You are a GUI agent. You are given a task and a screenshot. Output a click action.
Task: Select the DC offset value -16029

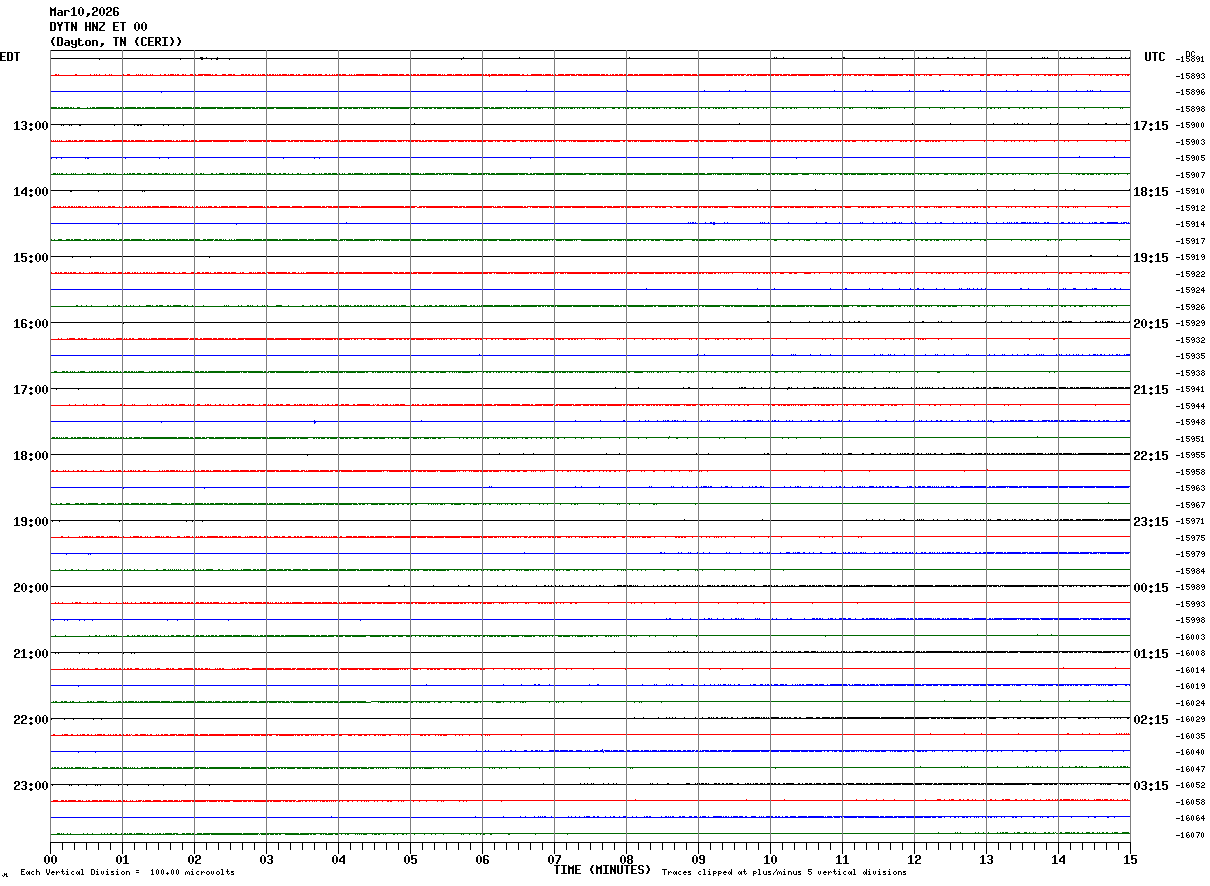tap(1191, 720)
